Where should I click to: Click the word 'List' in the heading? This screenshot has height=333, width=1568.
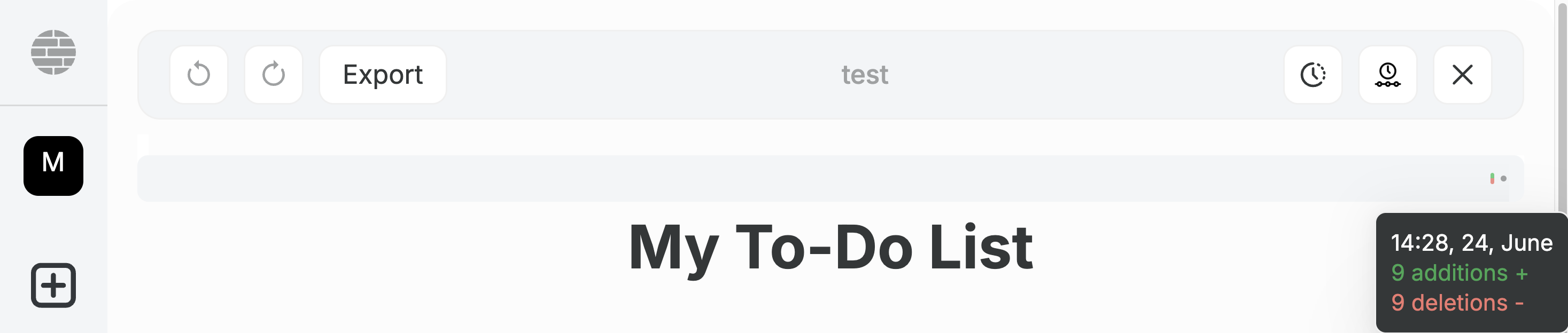[x=981, y=248]
